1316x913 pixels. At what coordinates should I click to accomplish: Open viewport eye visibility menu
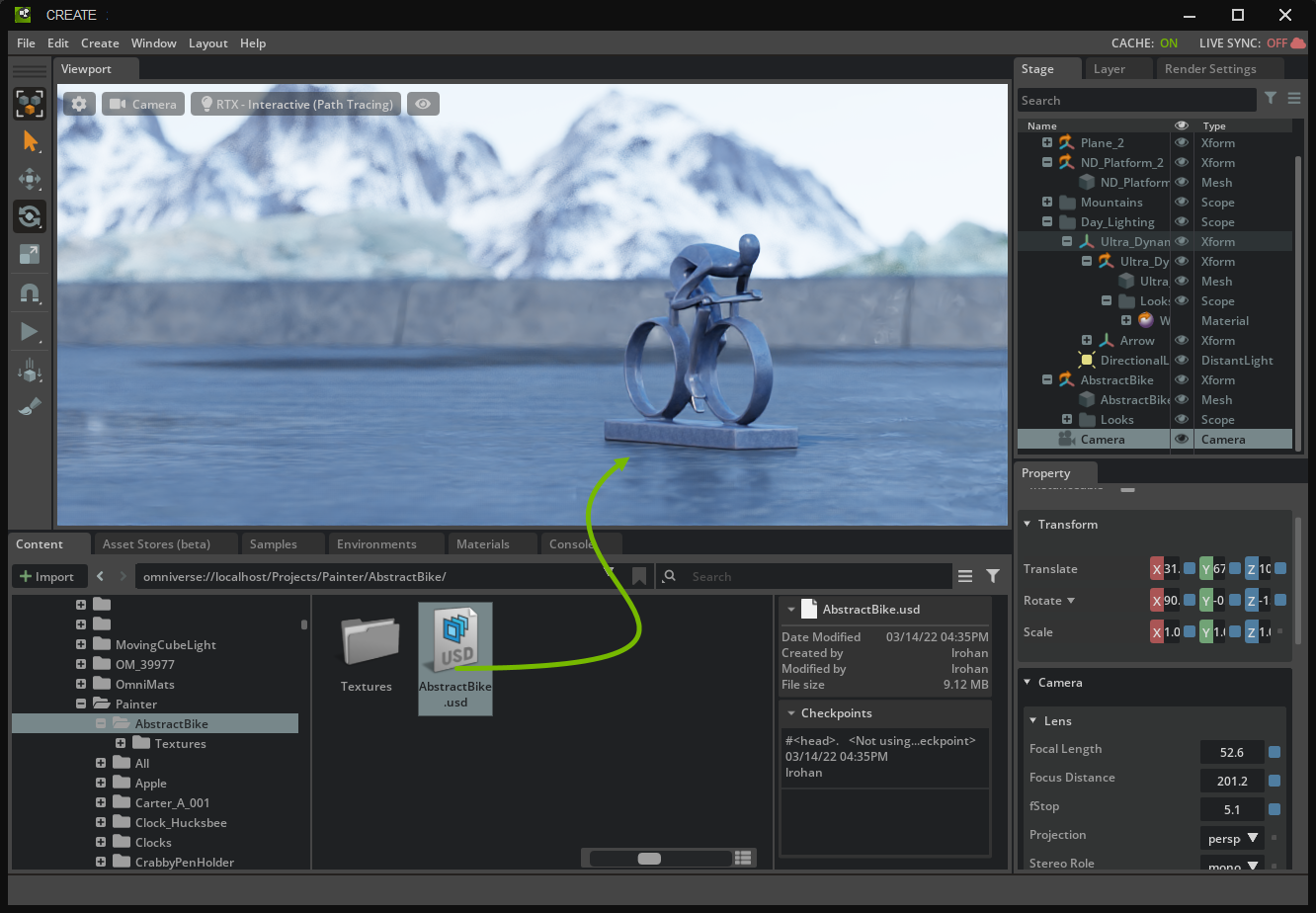(x=423, y=104)
